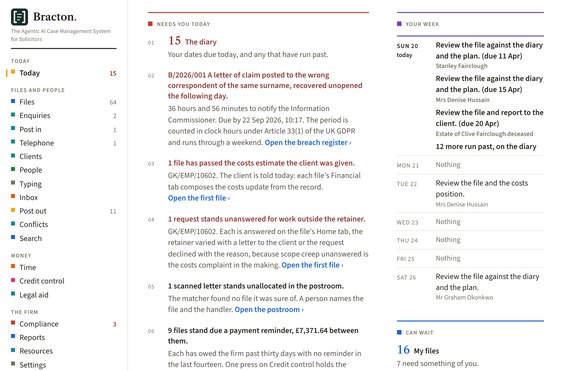Click '7 need something of you' text
Screen dimensions: 564x371
437,363
